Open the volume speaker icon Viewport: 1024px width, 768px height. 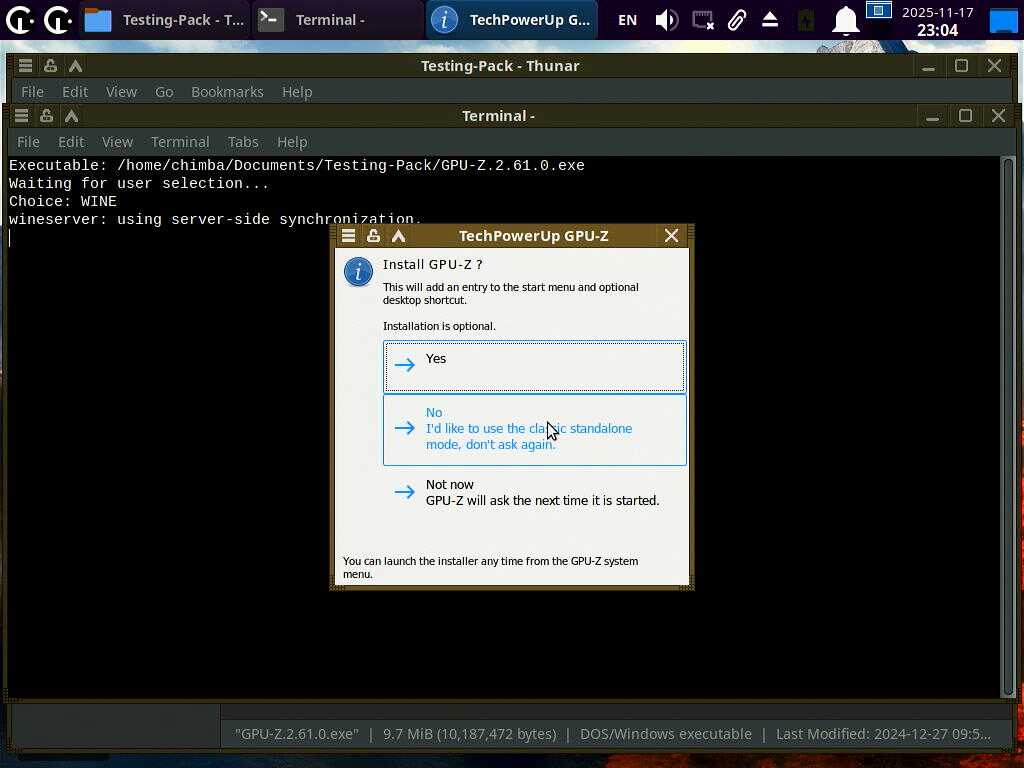[667, 20]
